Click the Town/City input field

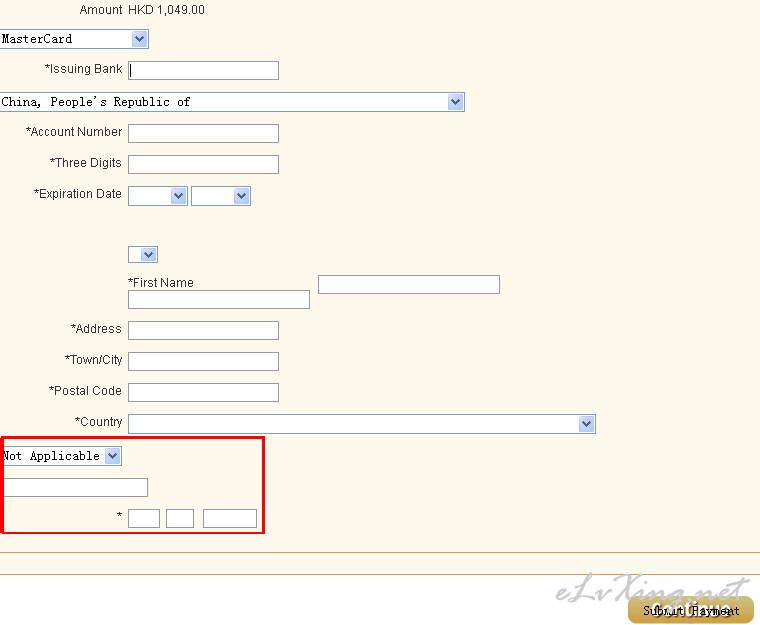[x=203, y=361]
